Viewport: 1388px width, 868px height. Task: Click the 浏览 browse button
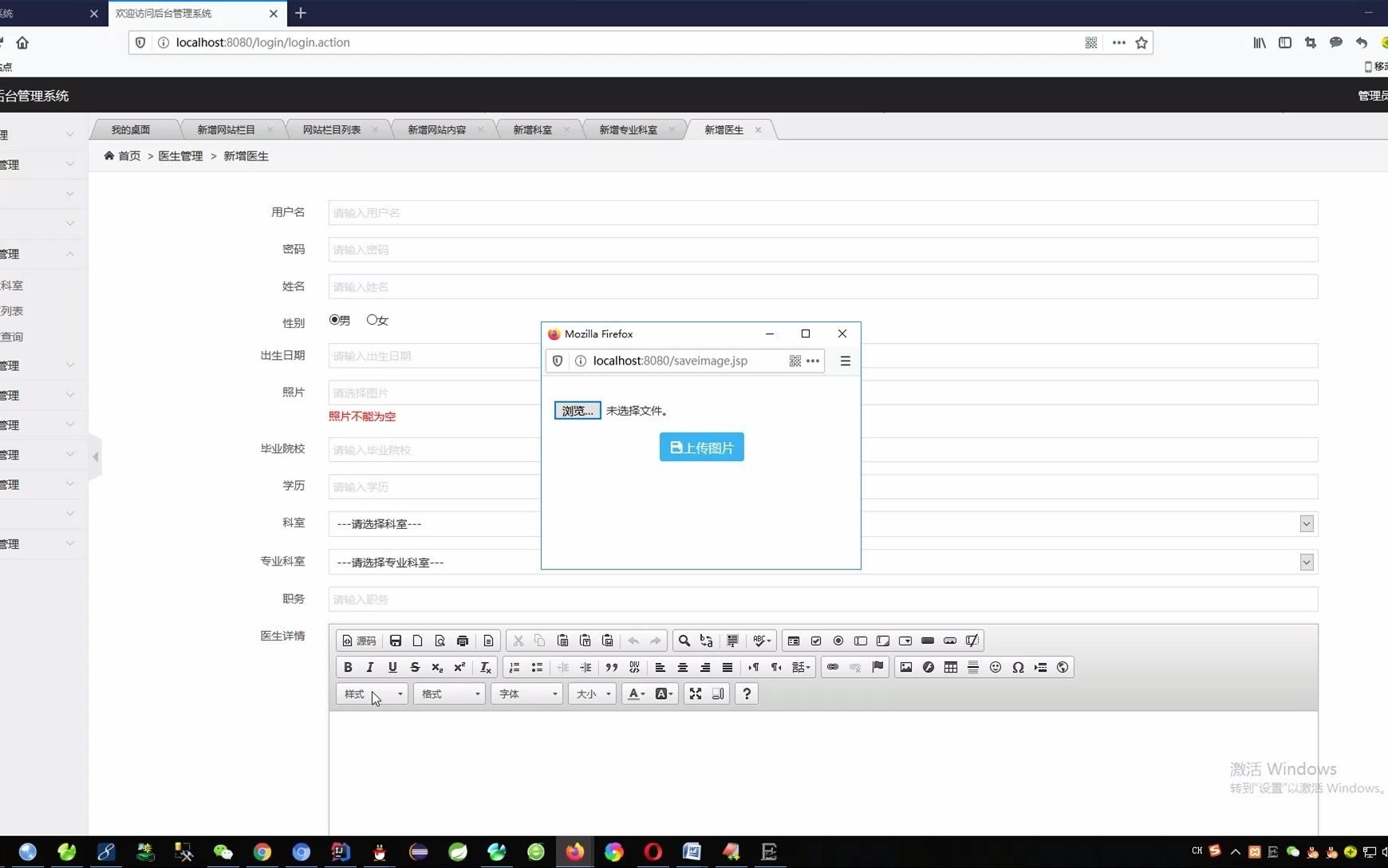[x=576, y=410]
